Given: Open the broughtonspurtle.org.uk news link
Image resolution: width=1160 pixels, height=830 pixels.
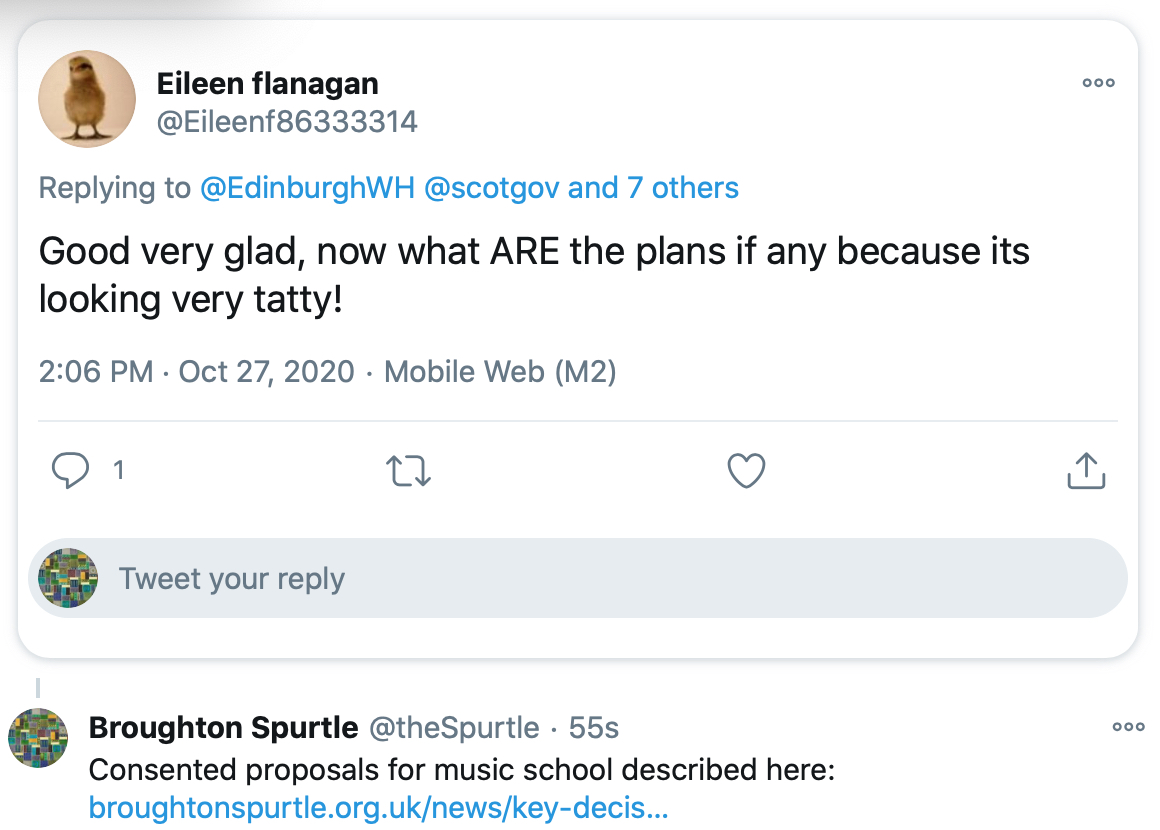Looking at the screenshot, I should pos(378,808).
